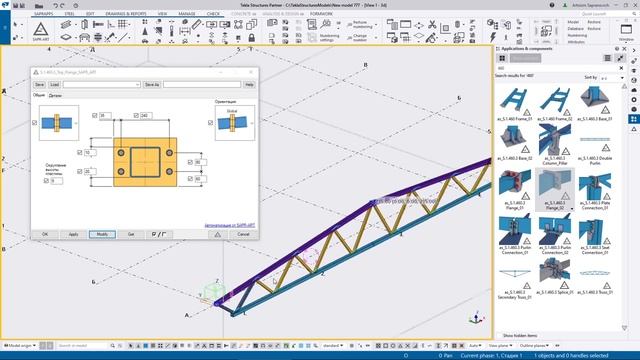This screenshot has height=360, width=640.
Task: Select the steel beam tool icon
Action: tap(65, 24)
